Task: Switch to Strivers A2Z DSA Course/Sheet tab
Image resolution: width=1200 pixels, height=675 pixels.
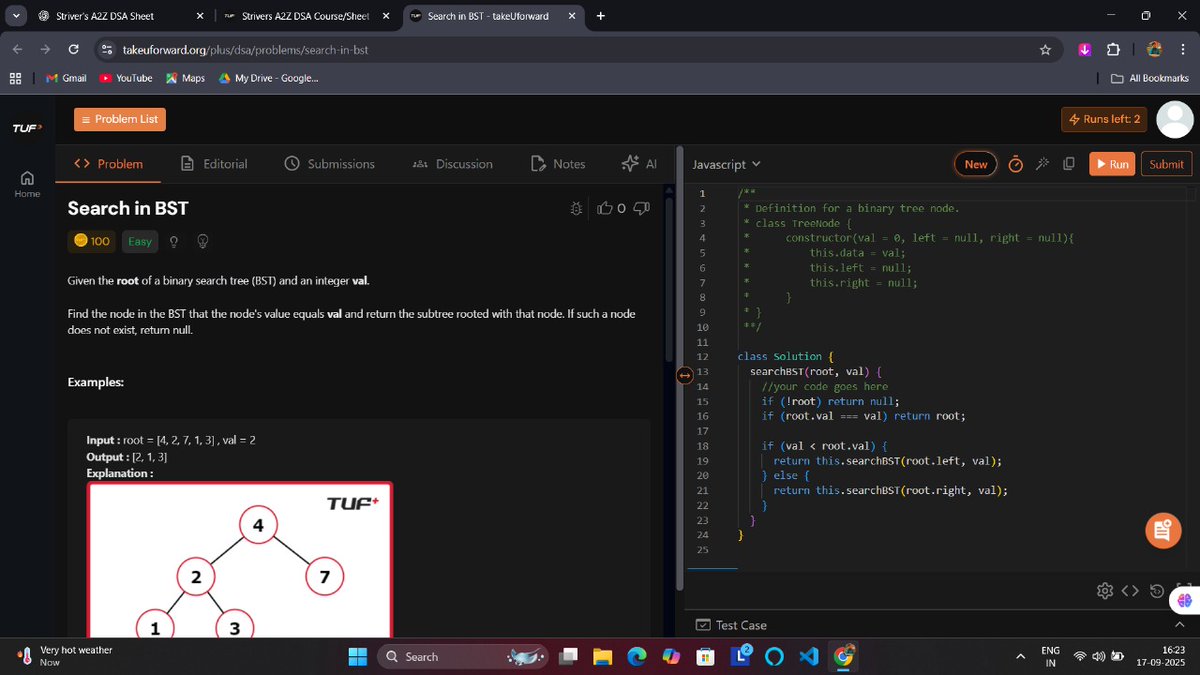Action: point(306,16)
